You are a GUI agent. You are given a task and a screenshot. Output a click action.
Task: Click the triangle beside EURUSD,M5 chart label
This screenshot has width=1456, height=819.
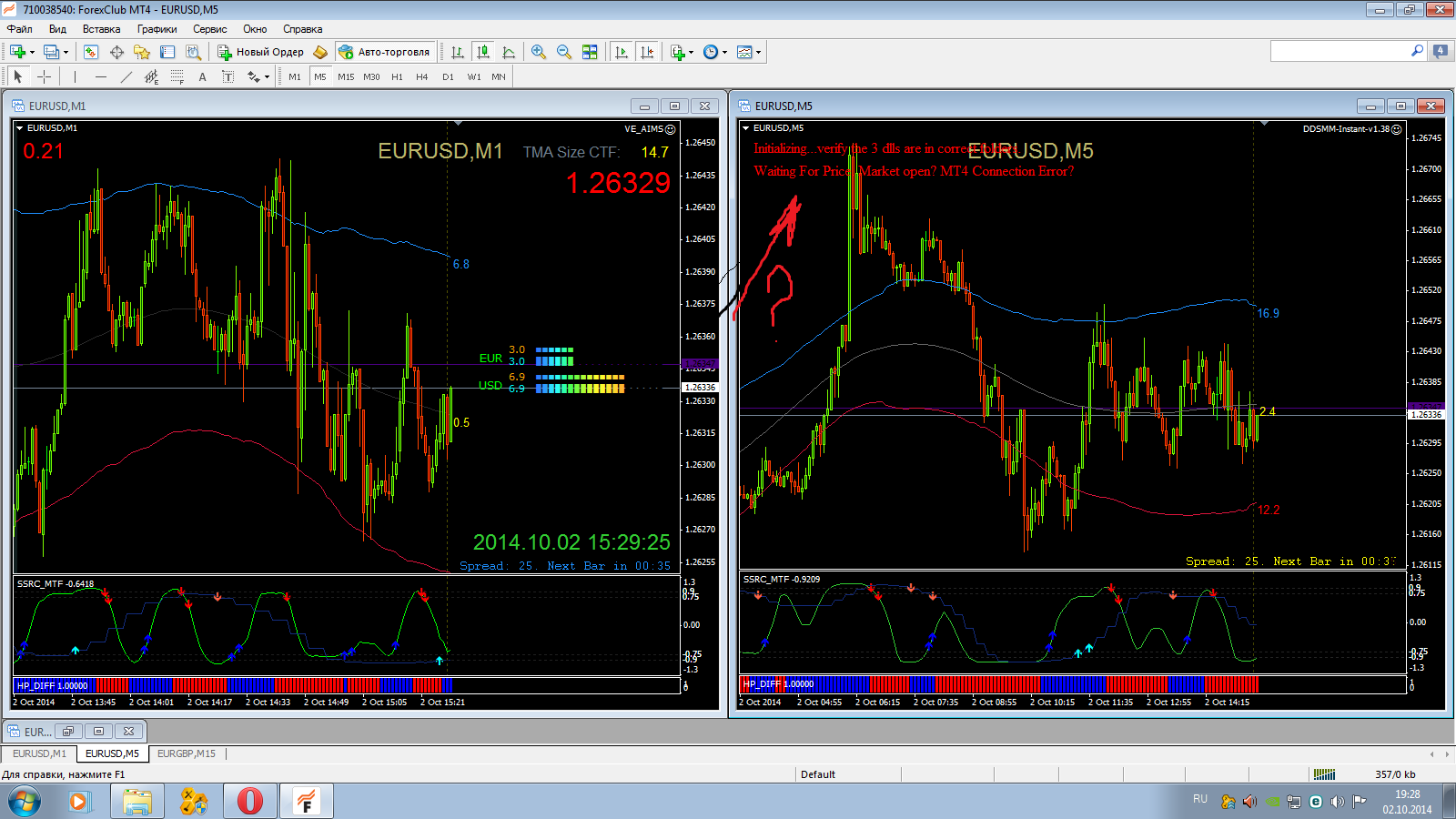[x=746, y=128]
